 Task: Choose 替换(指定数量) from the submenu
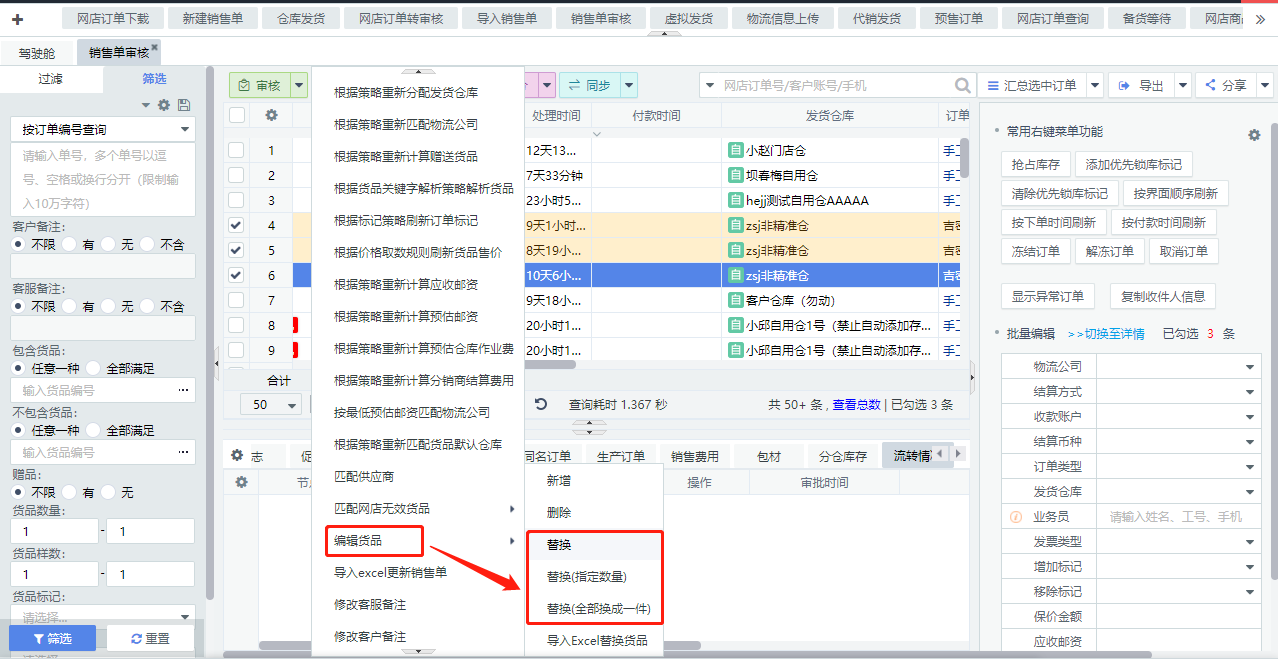(x=587, y=576)
